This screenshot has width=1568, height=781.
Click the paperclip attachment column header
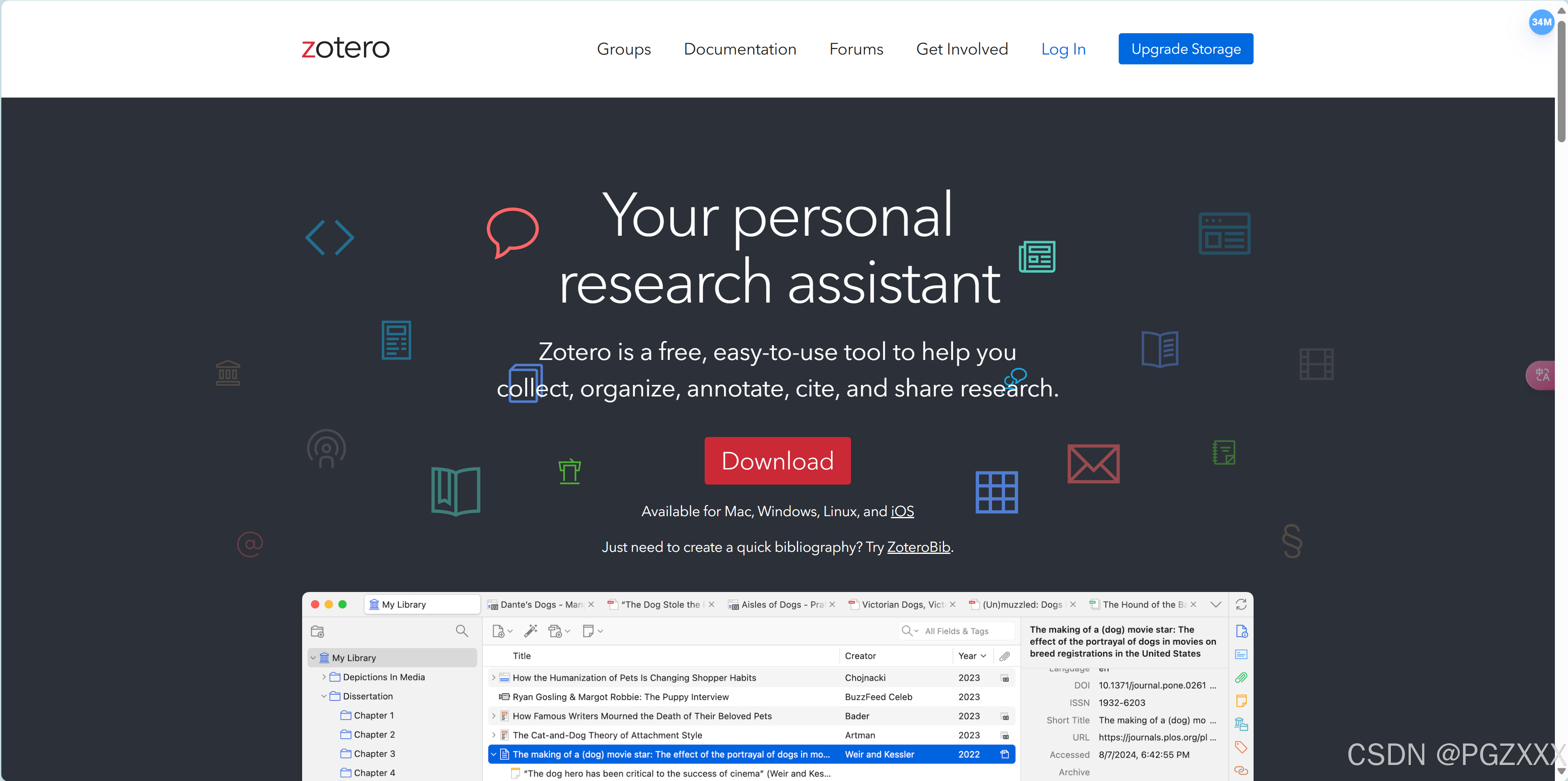click(x=1005, y=656)
